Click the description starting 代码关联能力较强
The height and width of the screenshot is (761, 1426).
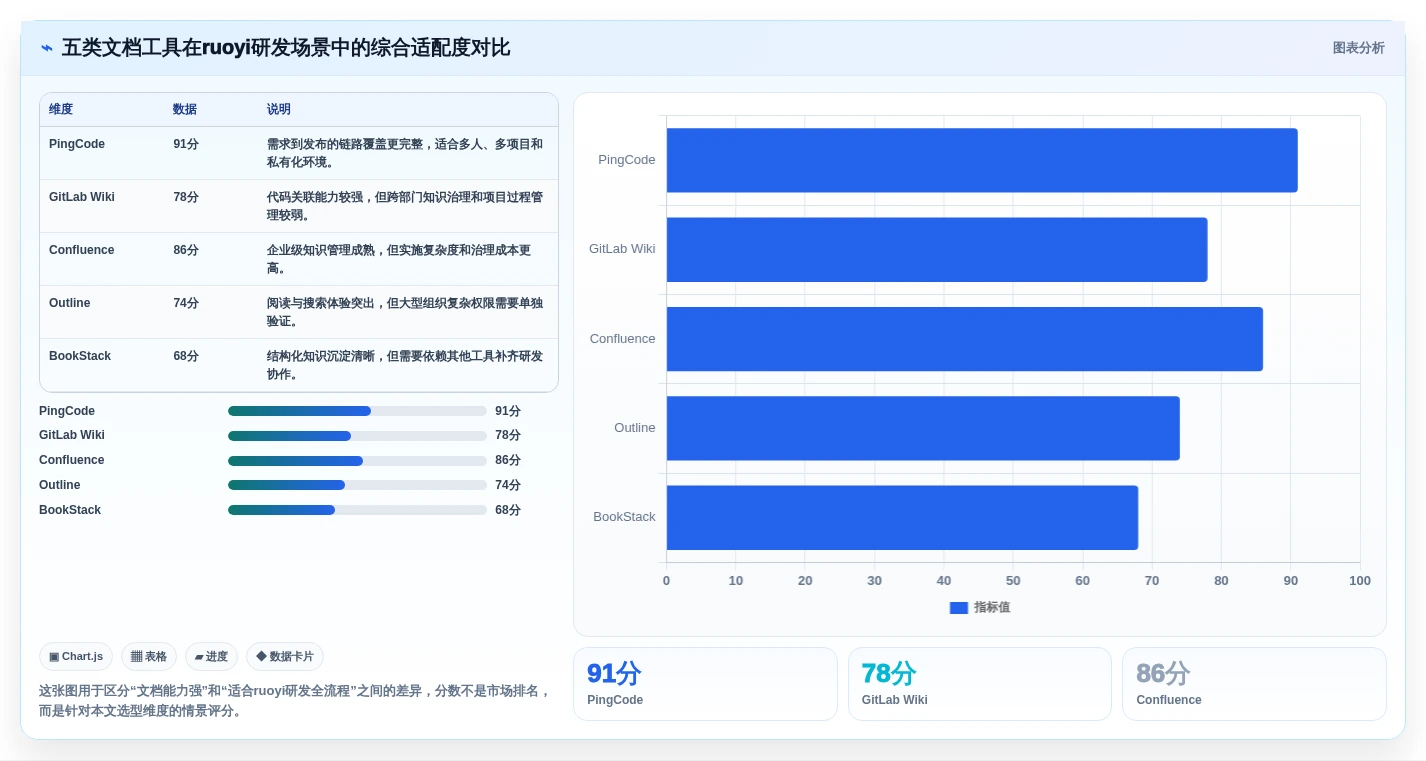coord(405,206)
